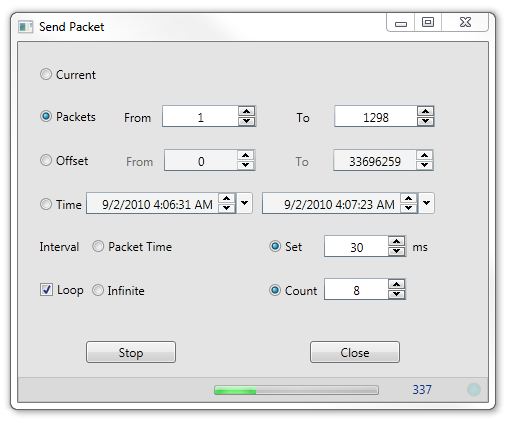Click the Send Packet window icon
510x423 pixels.
point(25,27)
